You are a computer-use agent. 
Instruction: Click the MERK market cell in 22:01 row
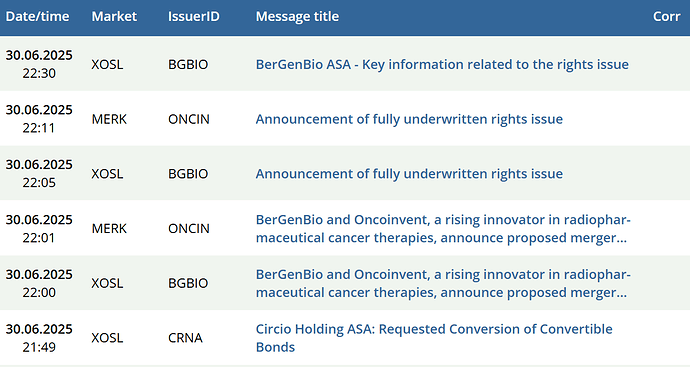(109, 228)
